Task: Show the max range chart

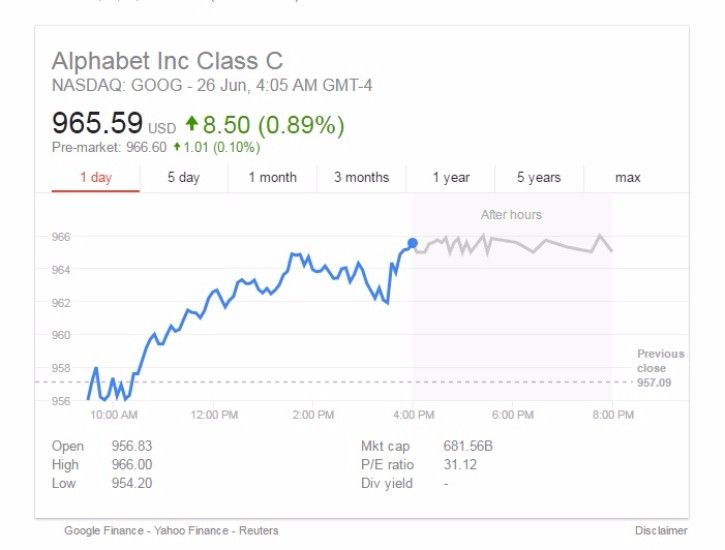Action: [x=628, y=178]
